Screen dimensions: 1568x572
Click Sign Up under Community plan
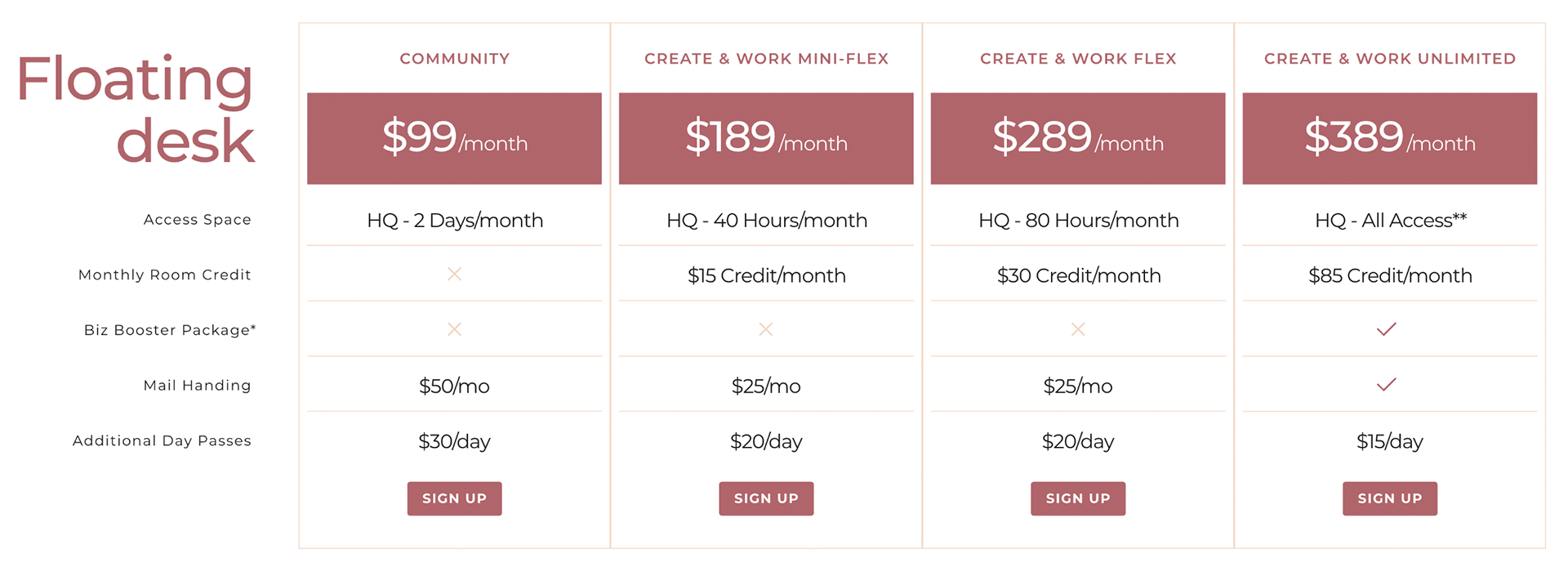(454, 498)
